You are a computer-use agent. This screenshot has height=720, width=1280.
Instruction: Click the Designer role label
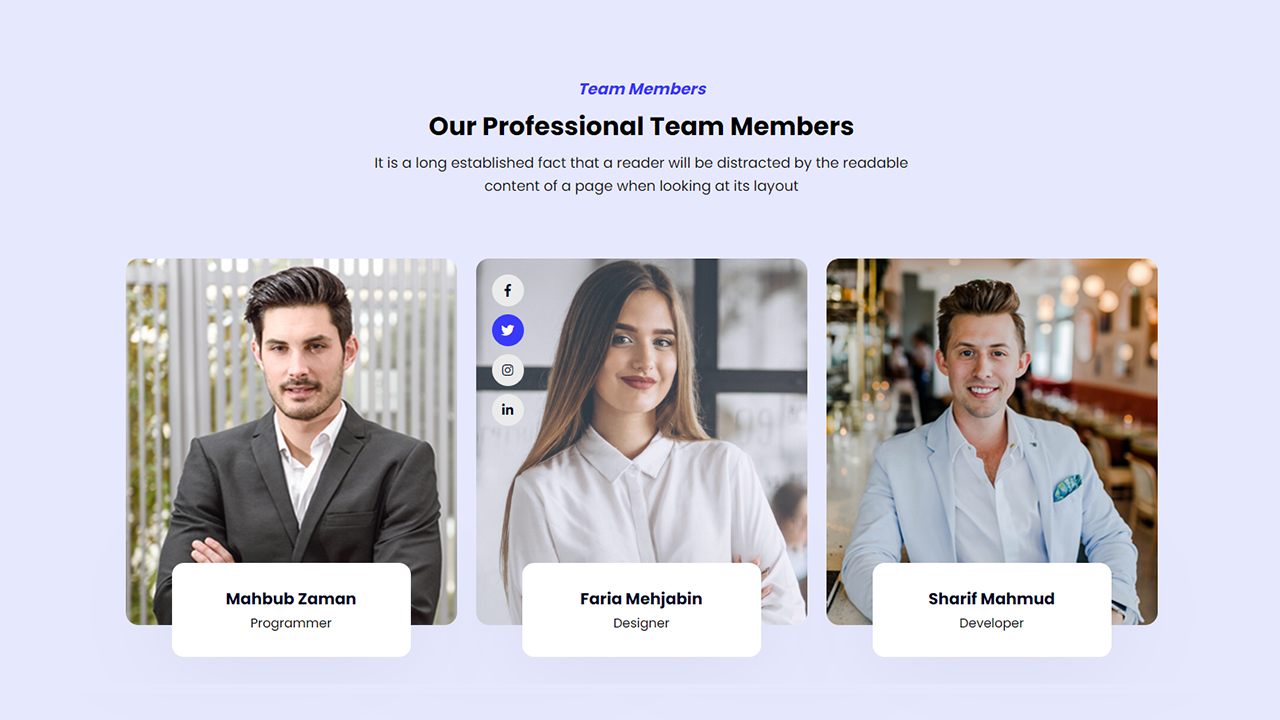[x=641, y=623]
